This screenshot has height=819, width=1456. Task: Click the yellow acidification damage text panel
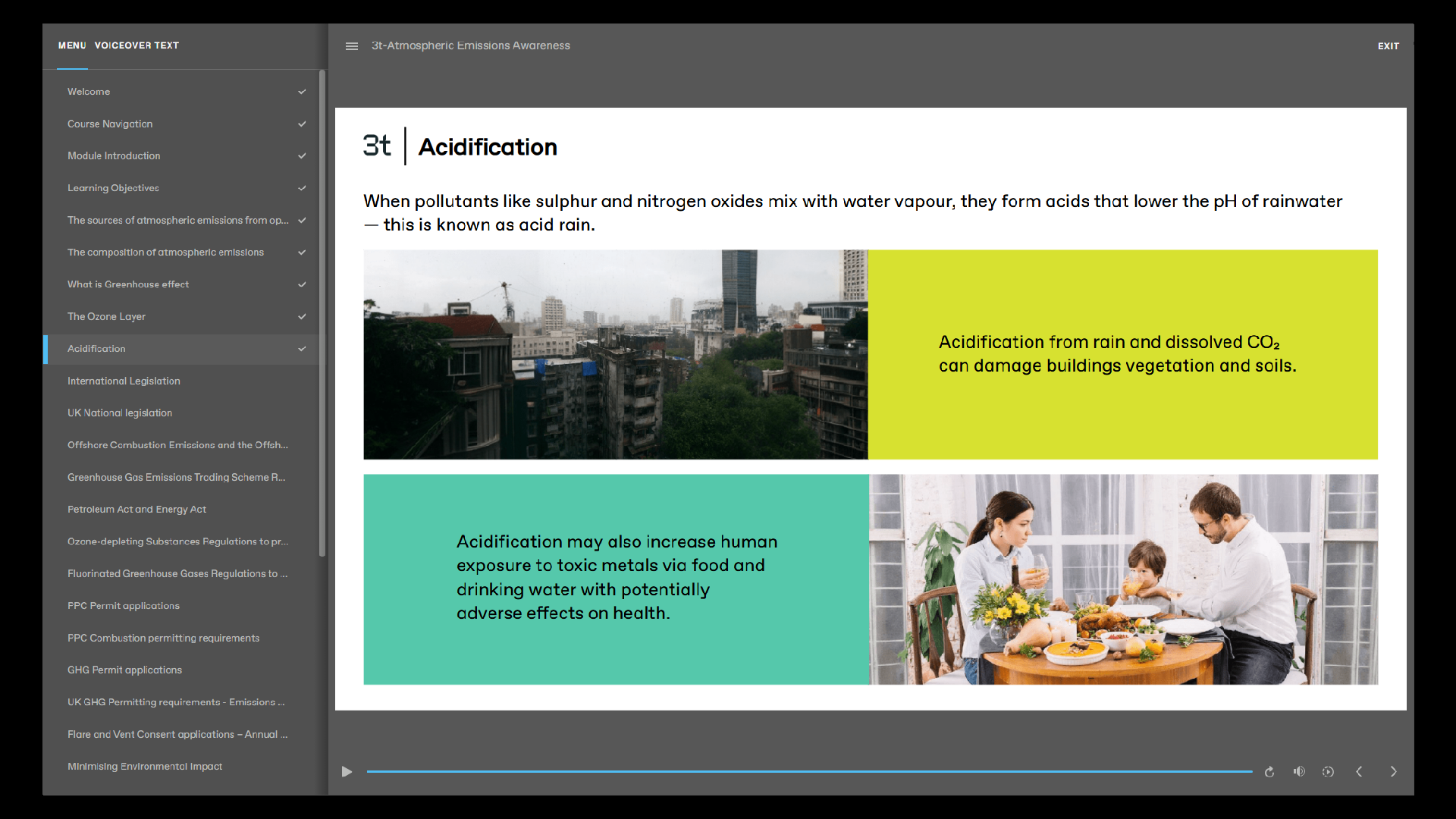click(x=1123, y=354)
